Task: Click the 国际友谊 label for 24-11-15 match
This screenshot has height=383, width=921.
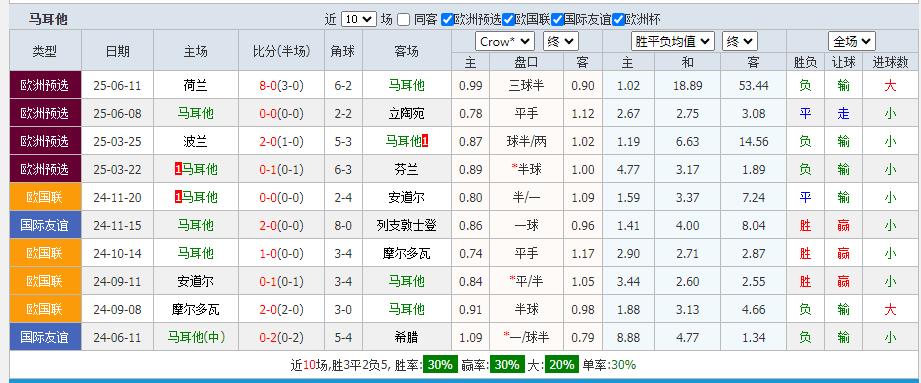Action: [45, 225]
